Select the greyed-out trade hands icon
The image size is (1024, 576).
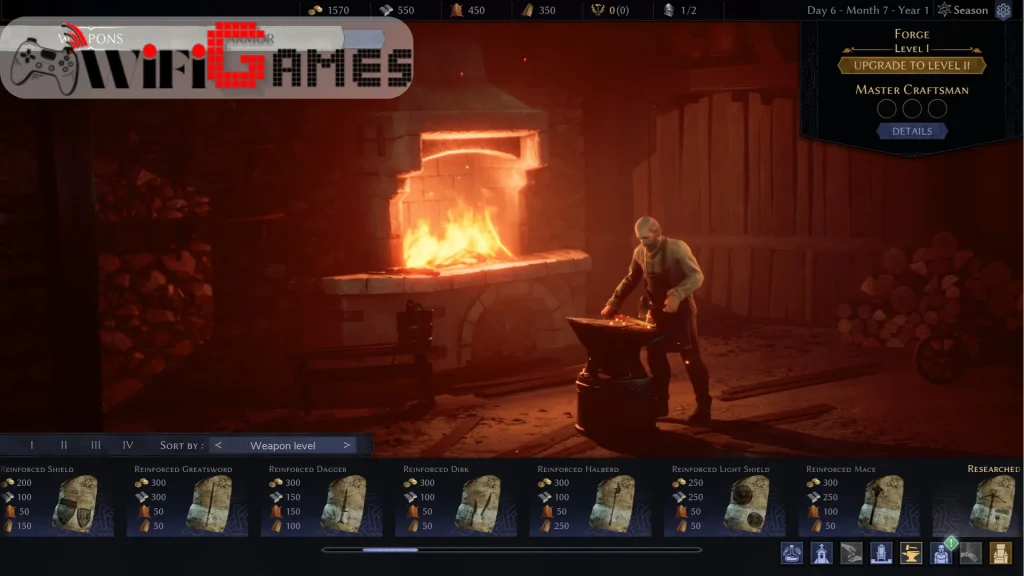click(x=852, y=553)
